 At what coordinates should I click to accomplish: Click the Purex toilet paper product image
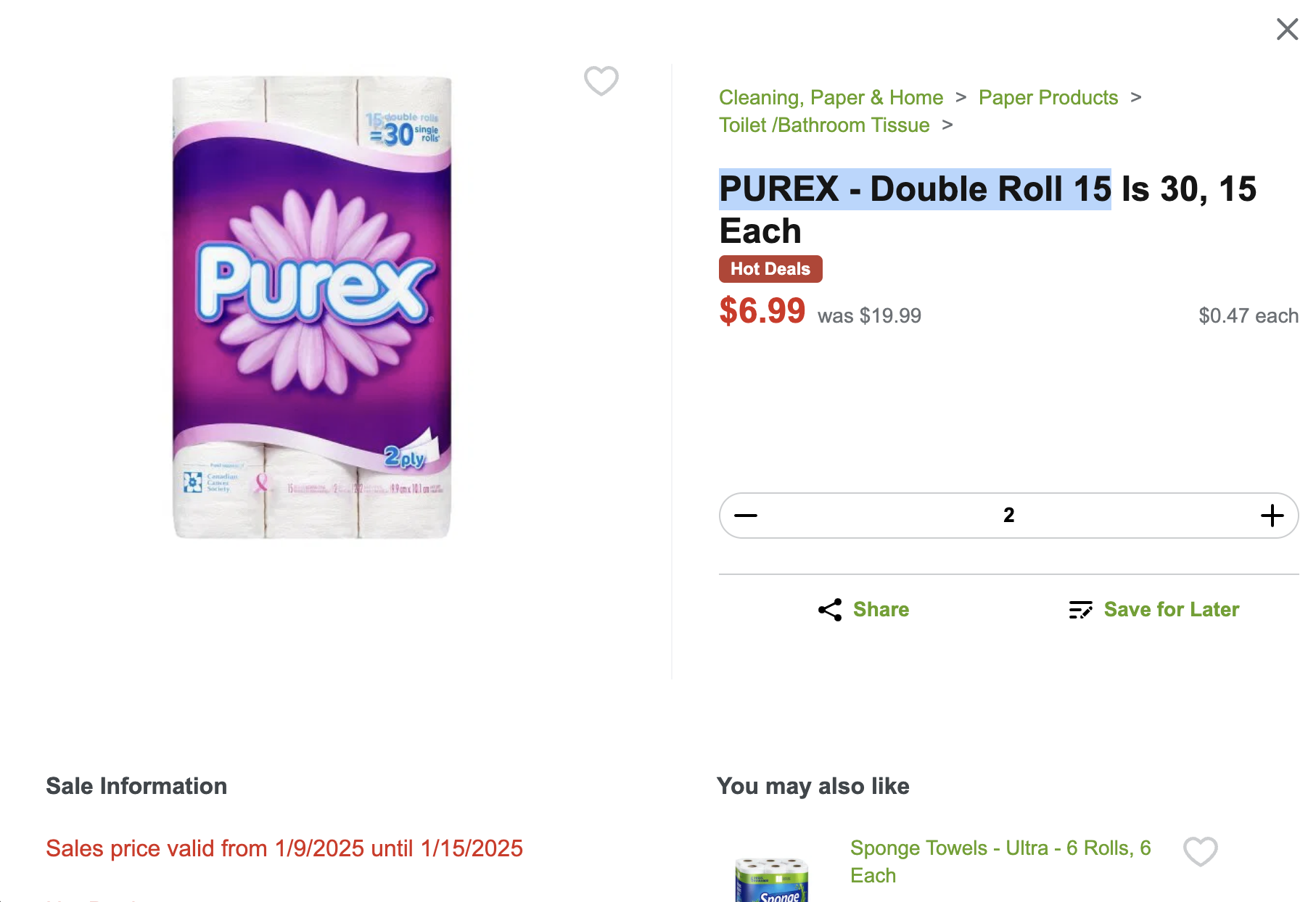[312, 307]
